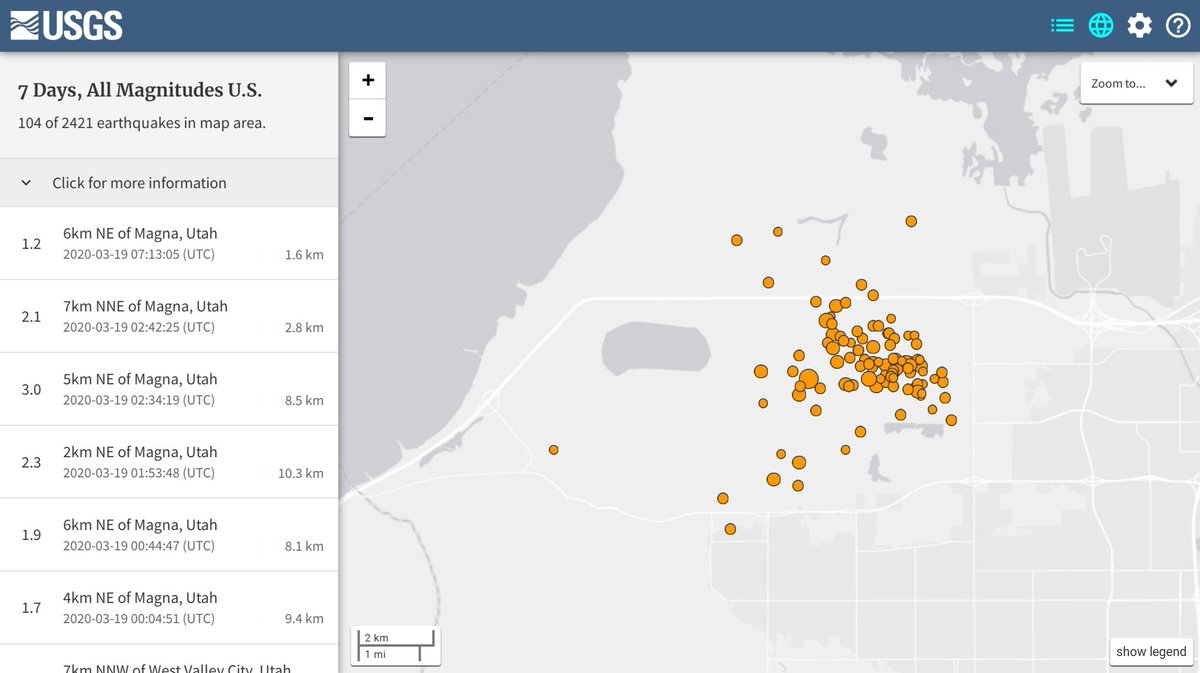
Task: Select the 1.2 magnitude 6km NE of Magna entry
Action: pos(169,243)
